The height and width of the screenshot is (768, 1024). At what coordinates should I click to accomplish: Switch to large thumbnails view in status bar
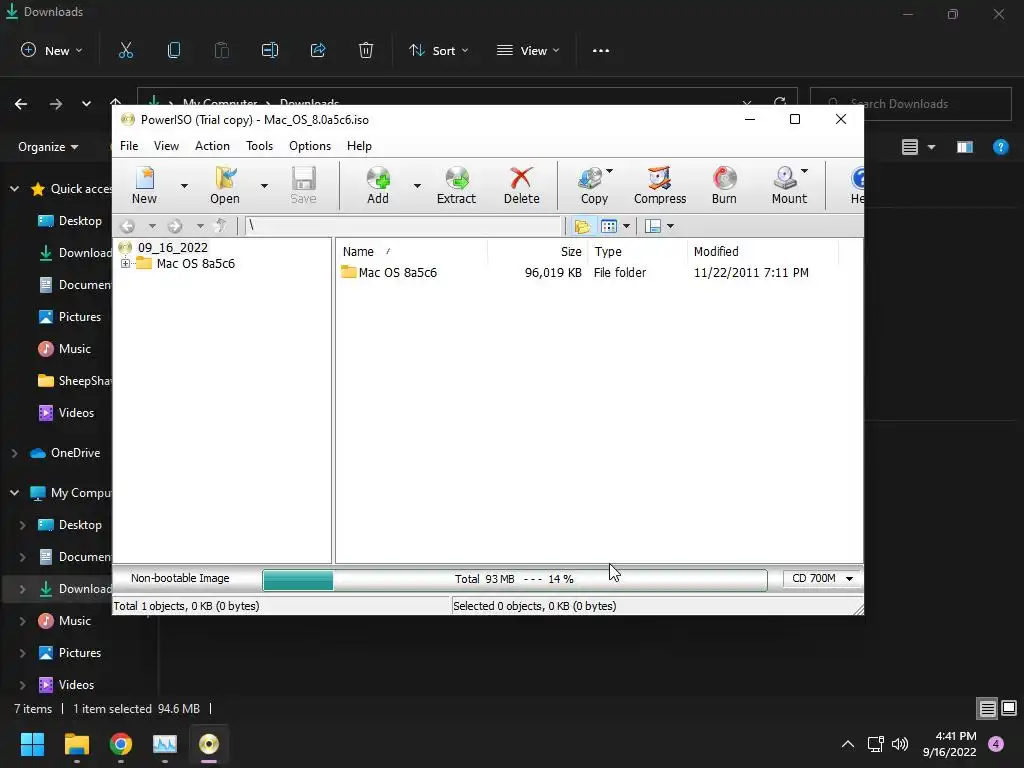pyautogui.click(x=1009, y=708)
